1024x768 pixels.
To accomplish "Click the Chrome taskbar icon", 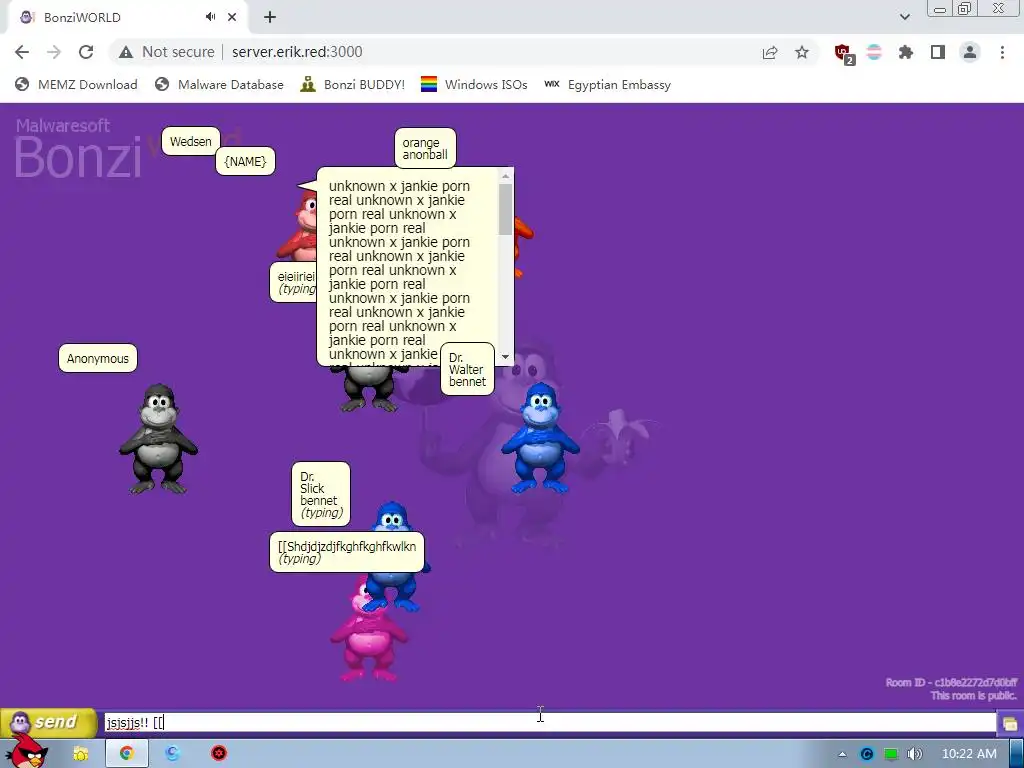I will [x=127, y=754].
